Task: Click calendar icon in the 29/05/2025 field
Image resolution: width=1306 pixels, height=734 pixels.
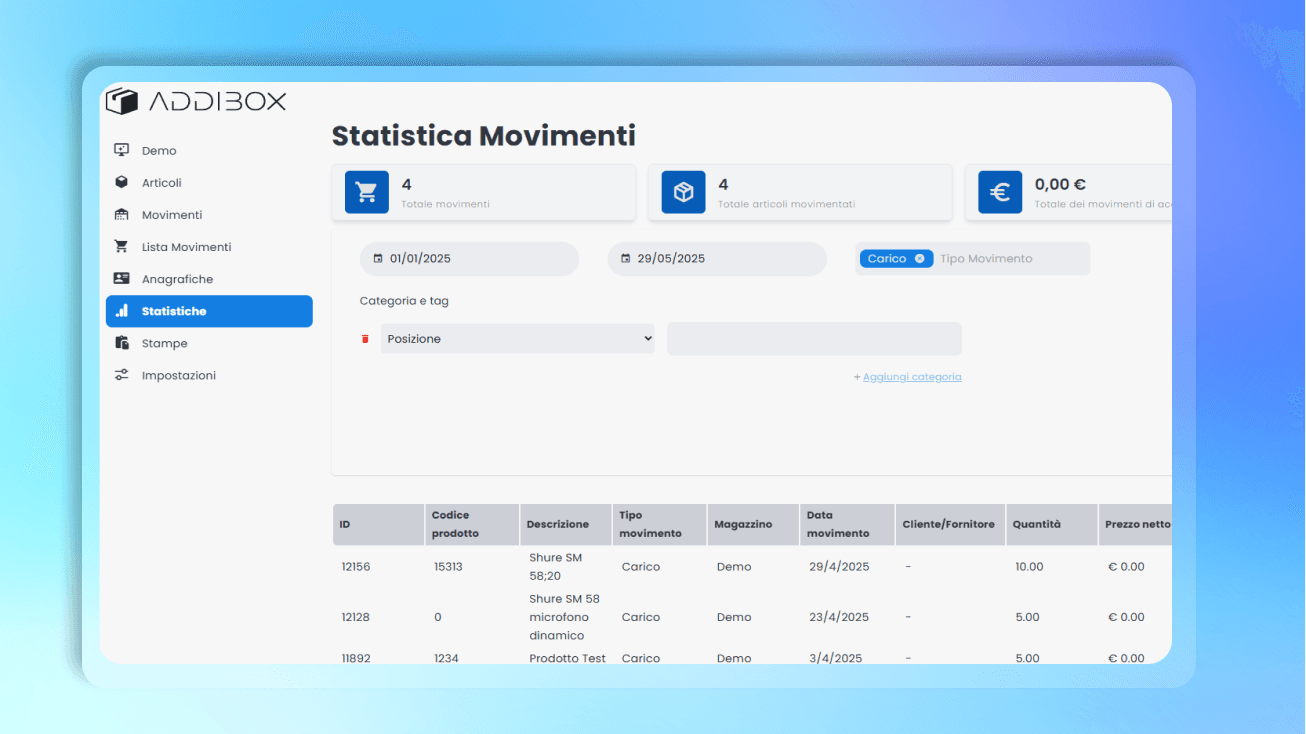Action: click(x=626, y=258)
